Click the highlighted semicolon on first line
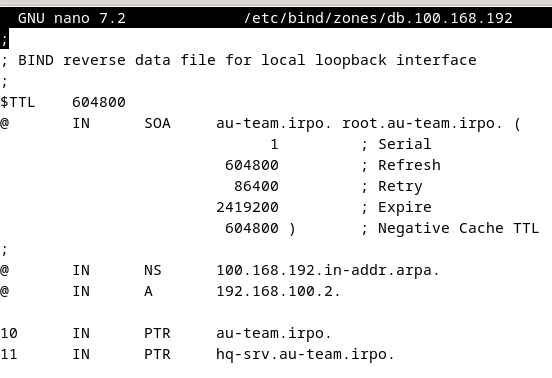 coord(4,39)
